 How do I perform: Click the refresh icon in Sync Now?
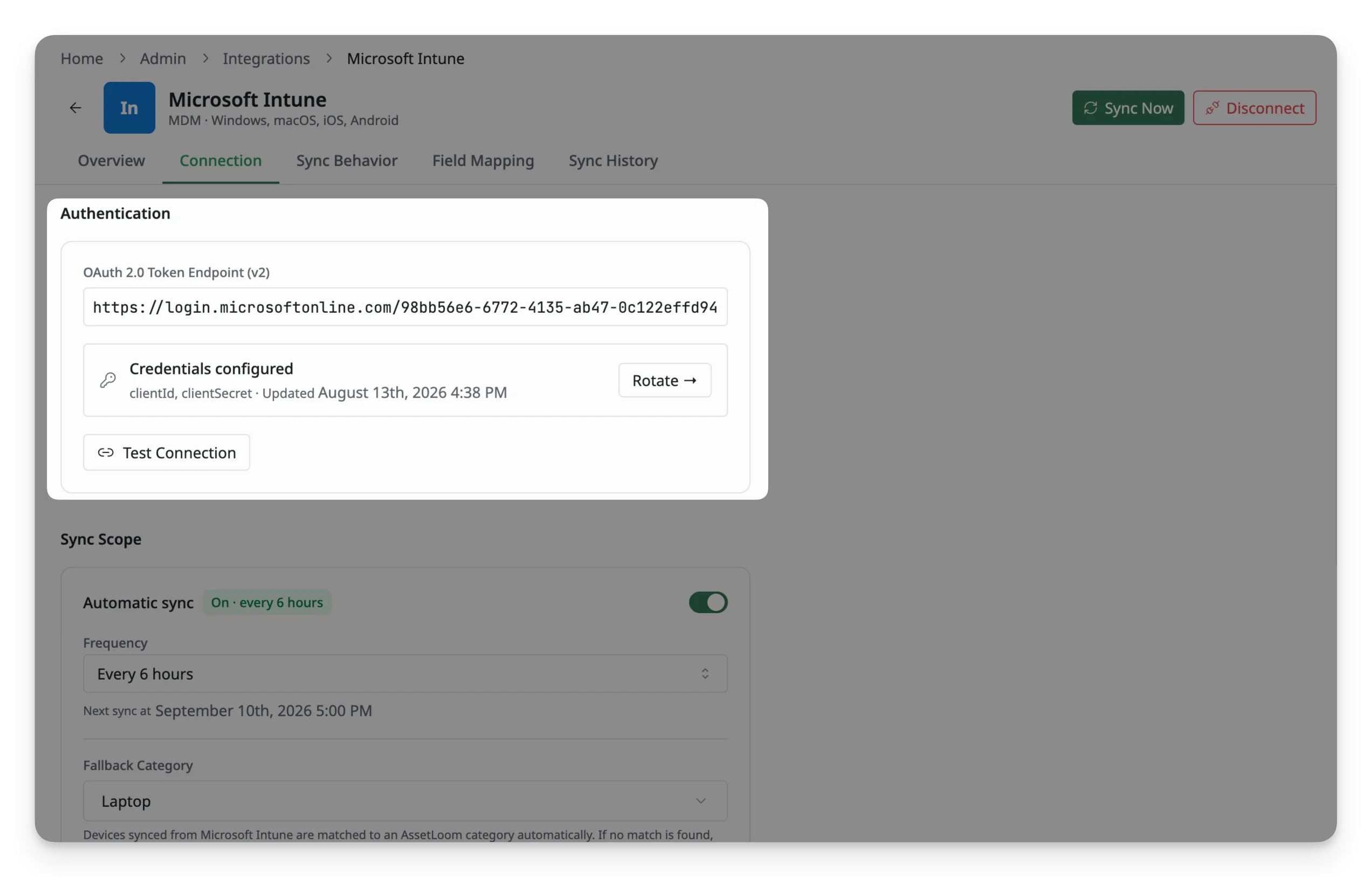coord(1091,108)
